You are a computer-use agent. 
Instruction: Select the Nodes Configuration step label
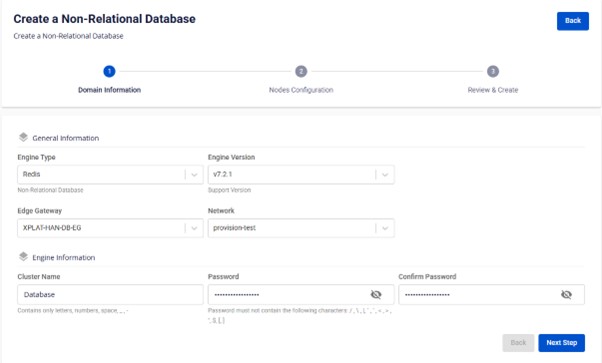point(301,90)
